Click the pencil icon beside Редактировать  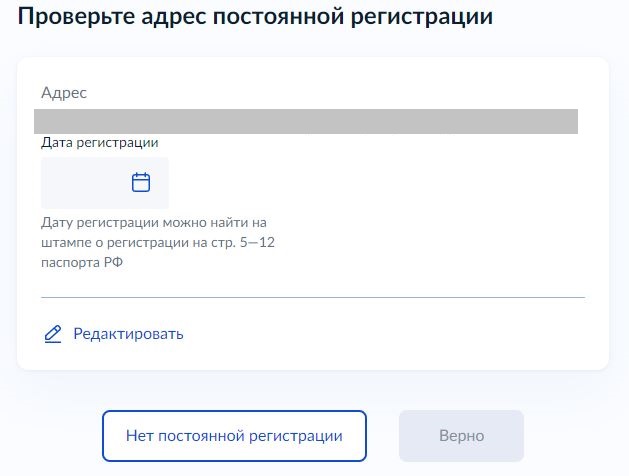pyautogui.click(x=53, y=334)
